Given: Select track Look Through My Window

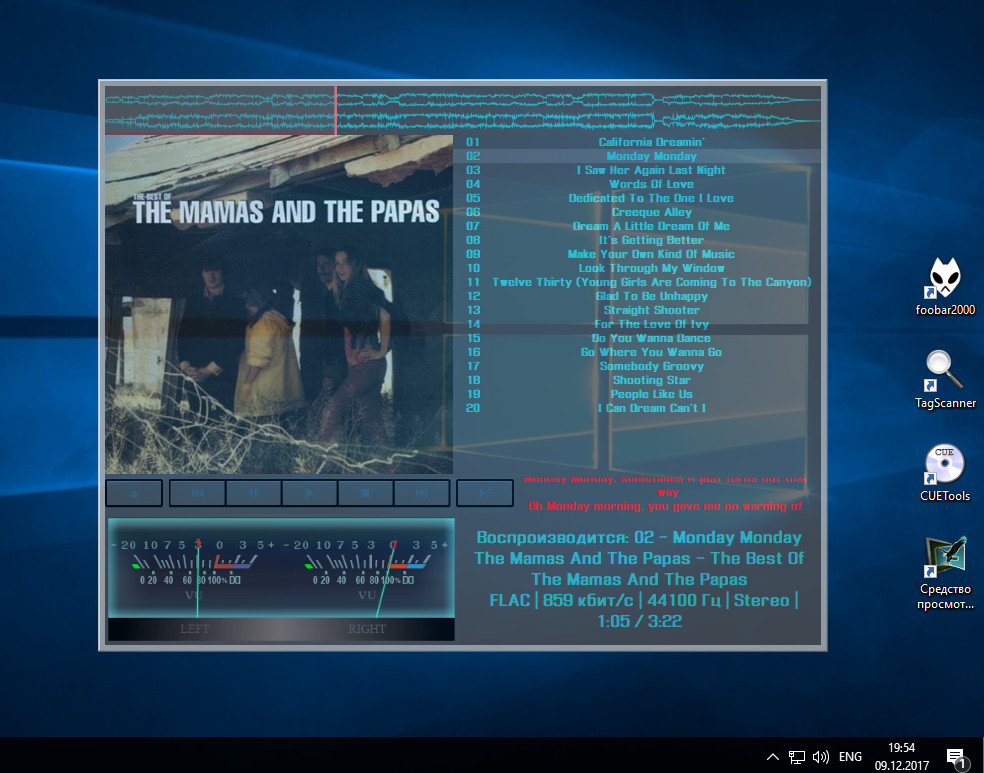Looking at the screenshot, I should pos(637,268).
